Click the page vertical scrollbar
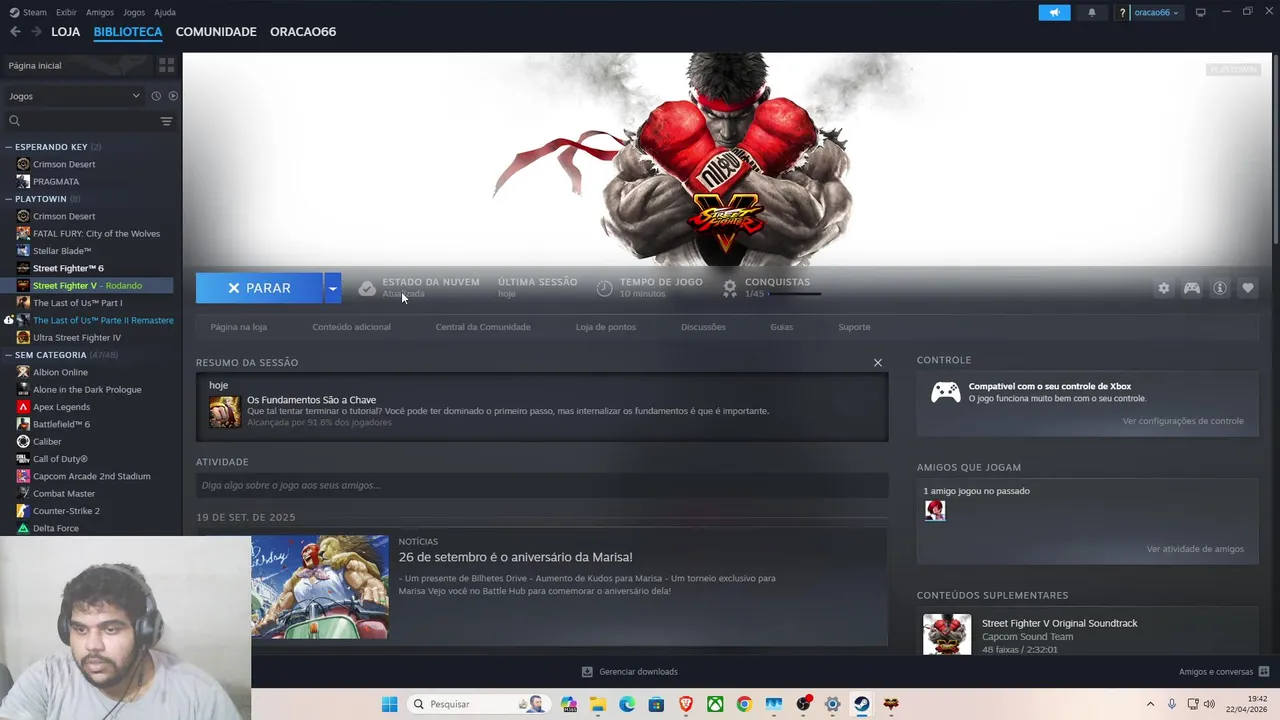Screen dimensions: 1280x720 (x=1275, y=150)
